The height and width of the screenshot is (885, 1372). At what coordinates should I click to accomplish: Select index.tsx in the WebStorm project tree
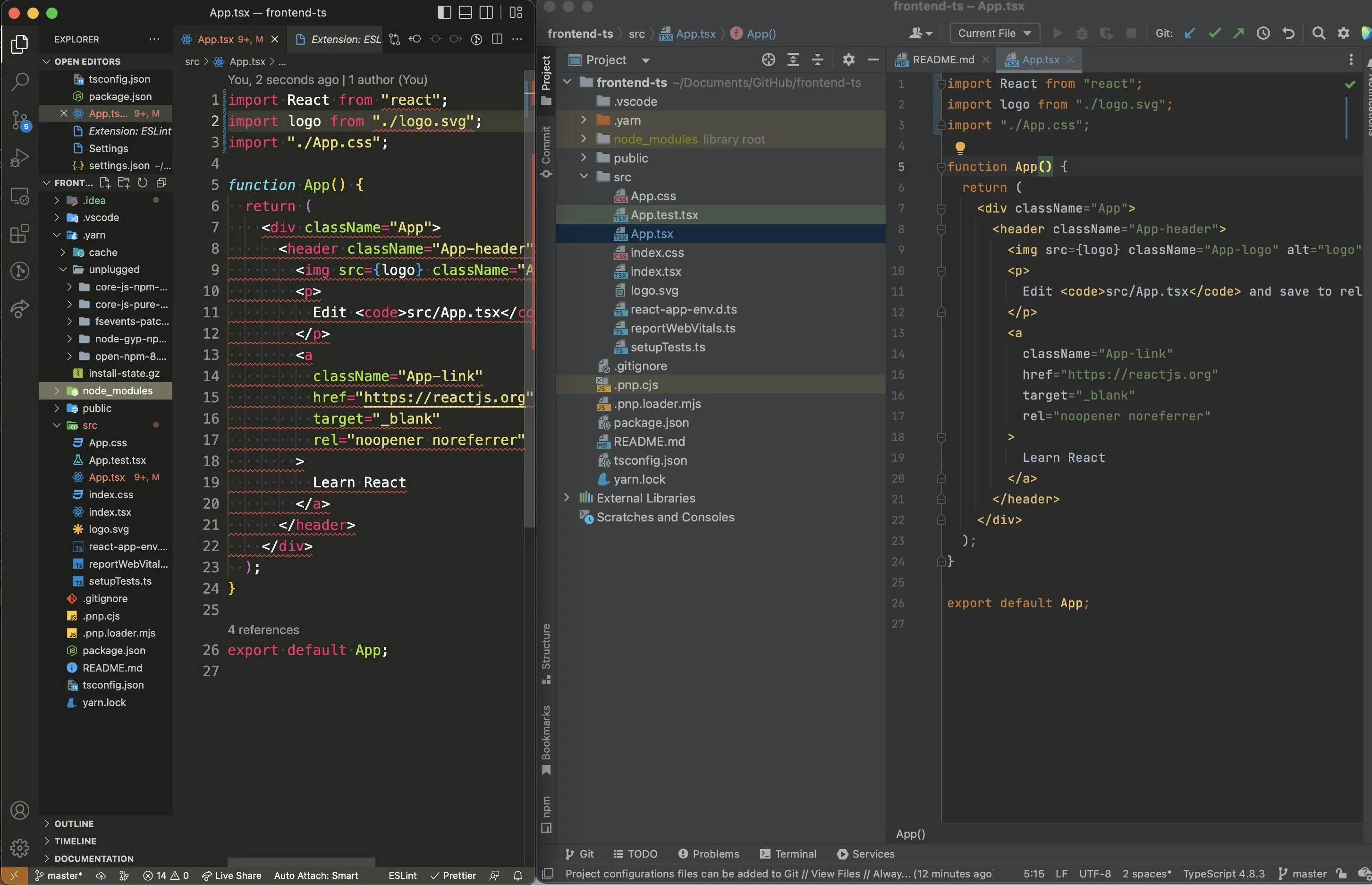(x=655, y=271)
